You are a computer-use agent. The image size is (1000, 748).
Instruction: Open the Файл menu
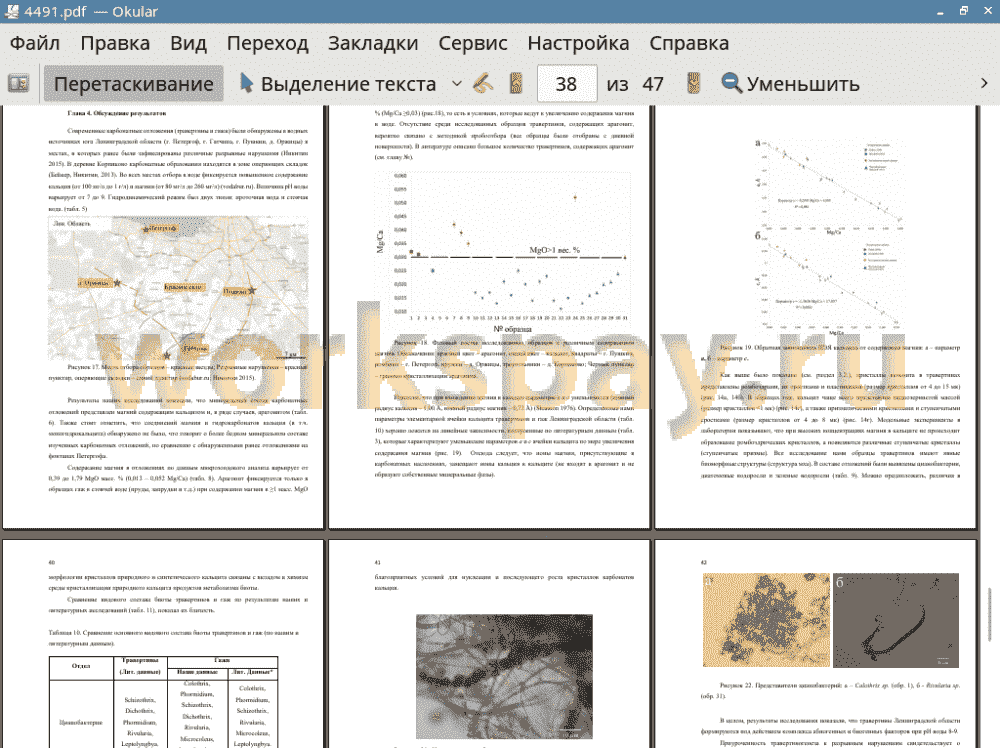pos(35,43)
